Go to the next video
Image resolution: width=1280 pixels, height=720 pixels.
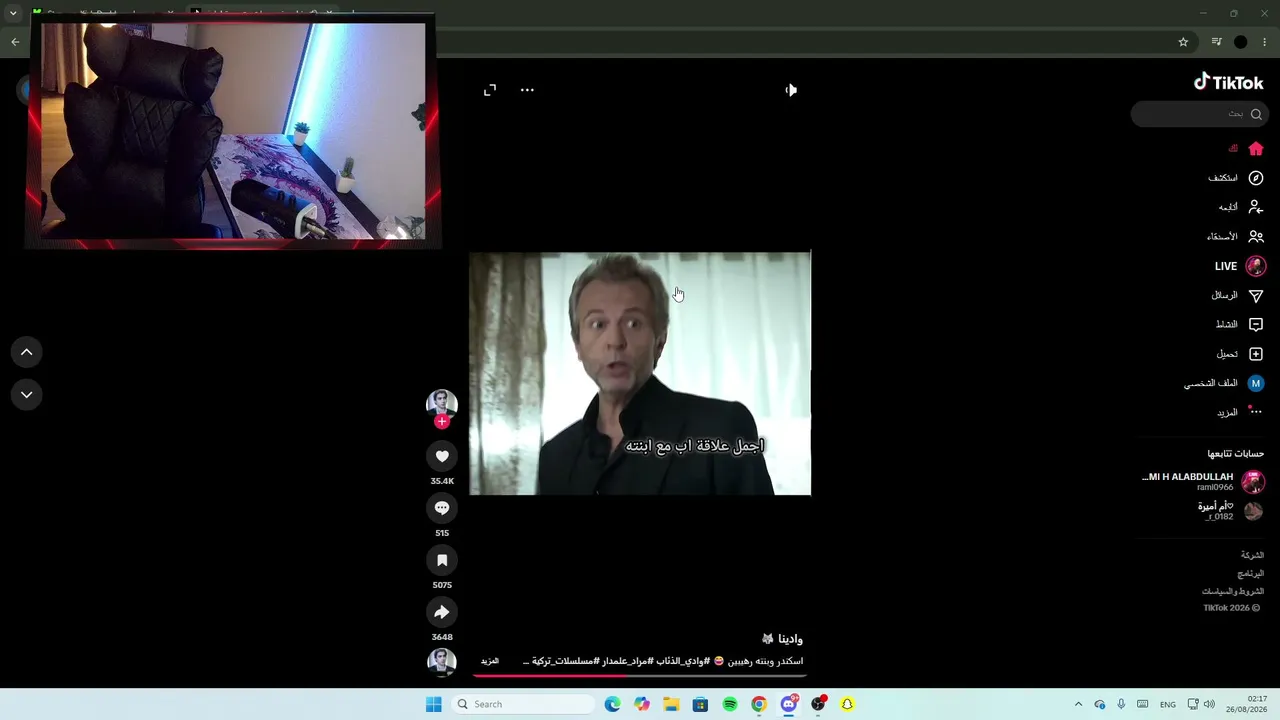27,395
